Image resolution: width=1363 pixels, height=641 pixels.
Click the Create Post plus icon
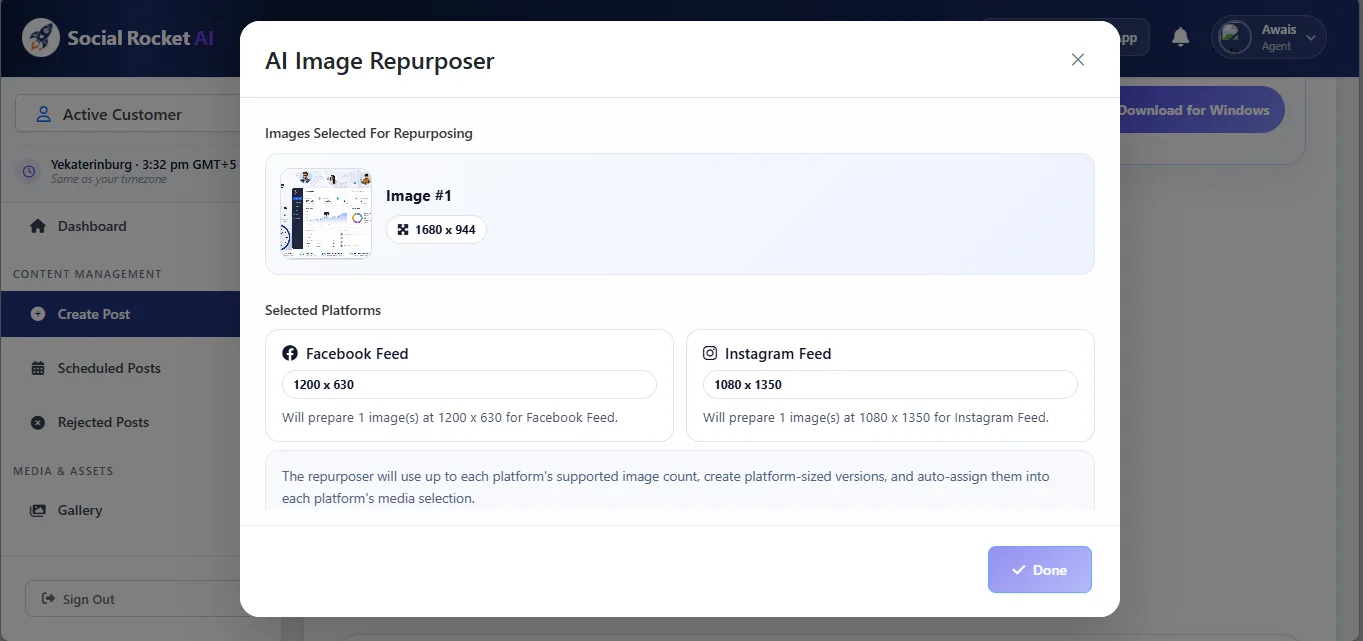(x=38, y=314)
